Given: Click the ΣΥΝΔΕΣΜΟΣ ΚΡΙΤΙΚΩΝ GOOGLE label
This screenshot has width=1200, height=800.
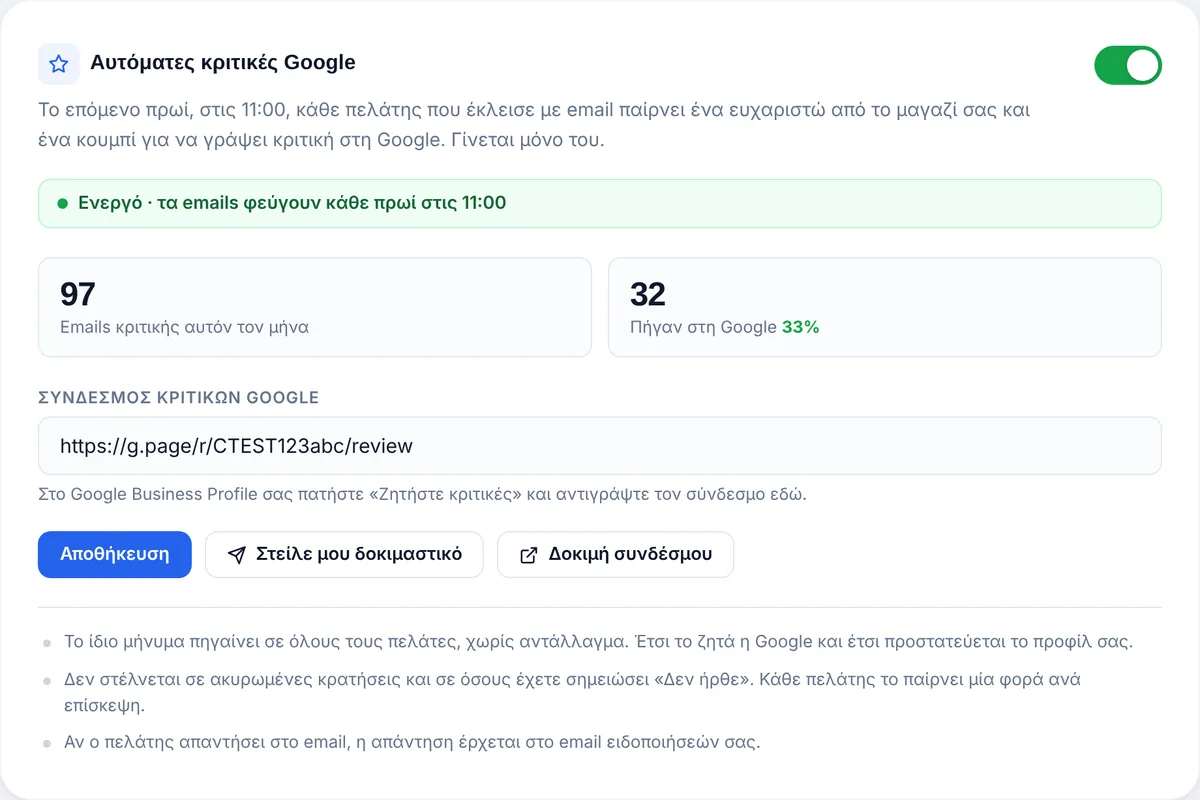Looking at the screenshot, I should (179, 397).
